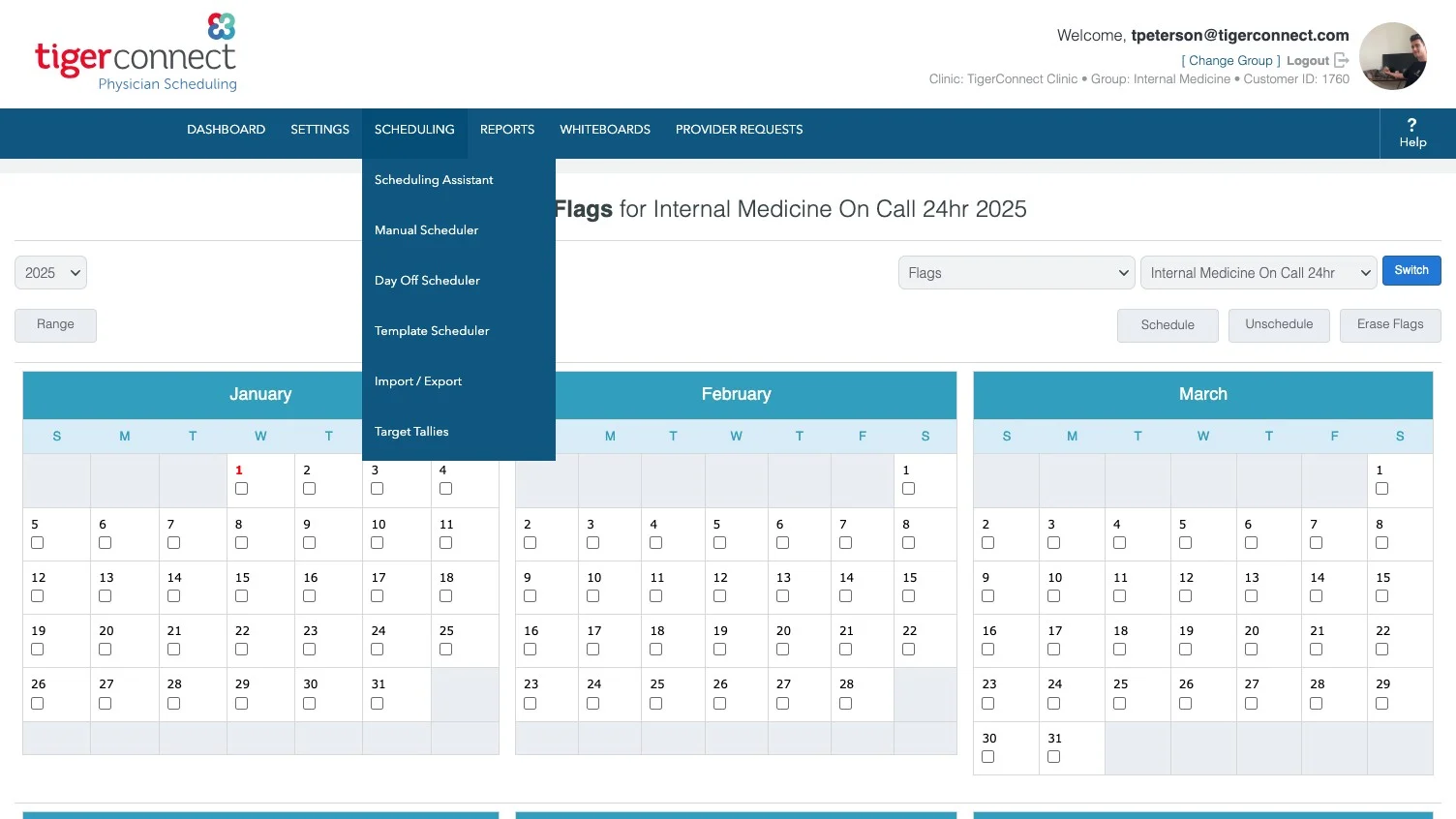The image size is (1456, 819).
Task: Check the February 1 checkbox
Action: pyautogui.click(x=908, y=489)
